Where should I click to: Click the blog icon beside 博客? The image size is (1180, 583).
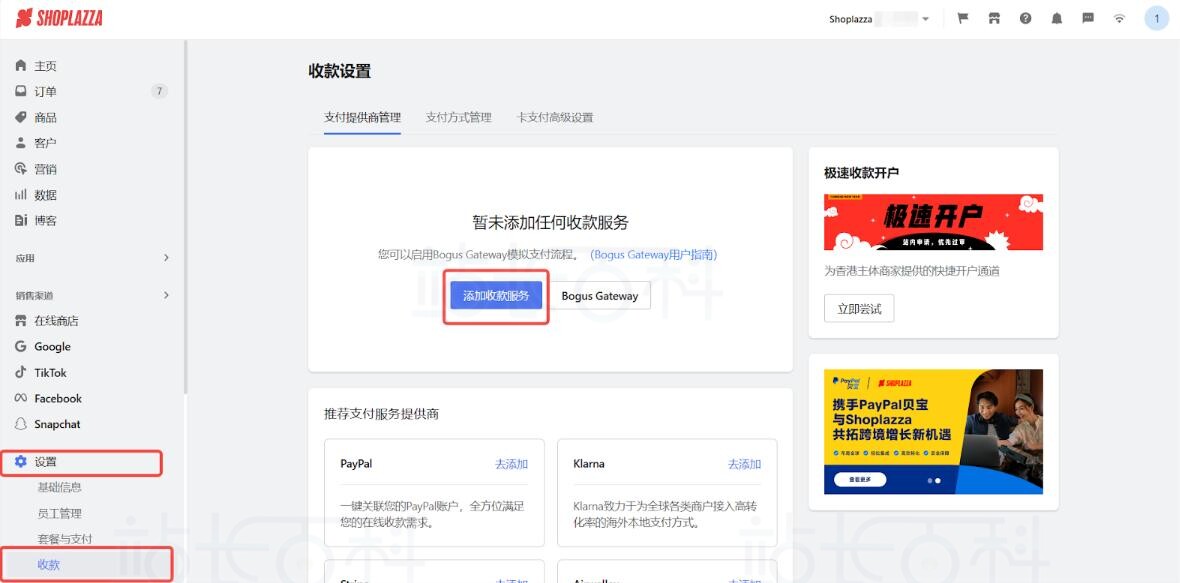(x=21, y=220)
